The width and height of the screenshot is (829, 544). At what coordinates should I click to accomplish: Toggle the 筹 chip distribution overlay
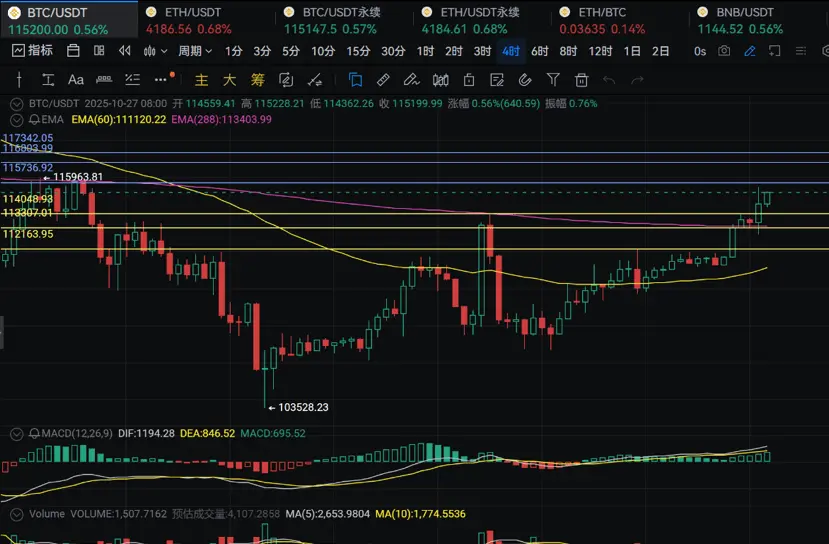(257, 80)
